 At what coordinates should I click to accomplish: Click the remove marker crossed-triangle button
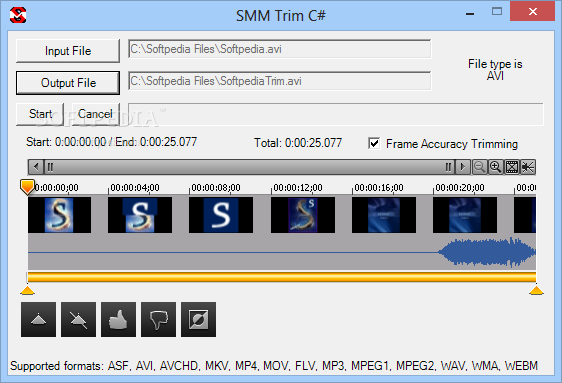(x=78, y=319)
